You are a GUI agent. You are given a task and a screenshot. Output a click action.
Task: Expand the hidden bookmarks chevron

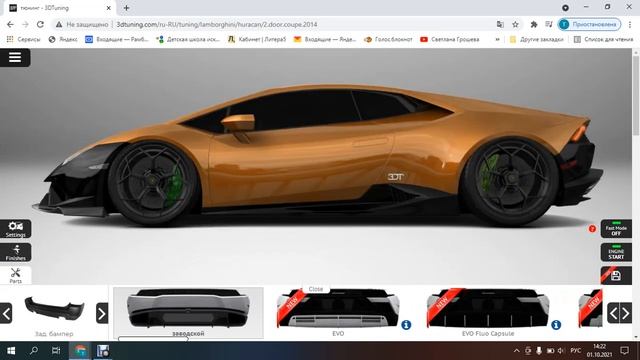497,40
